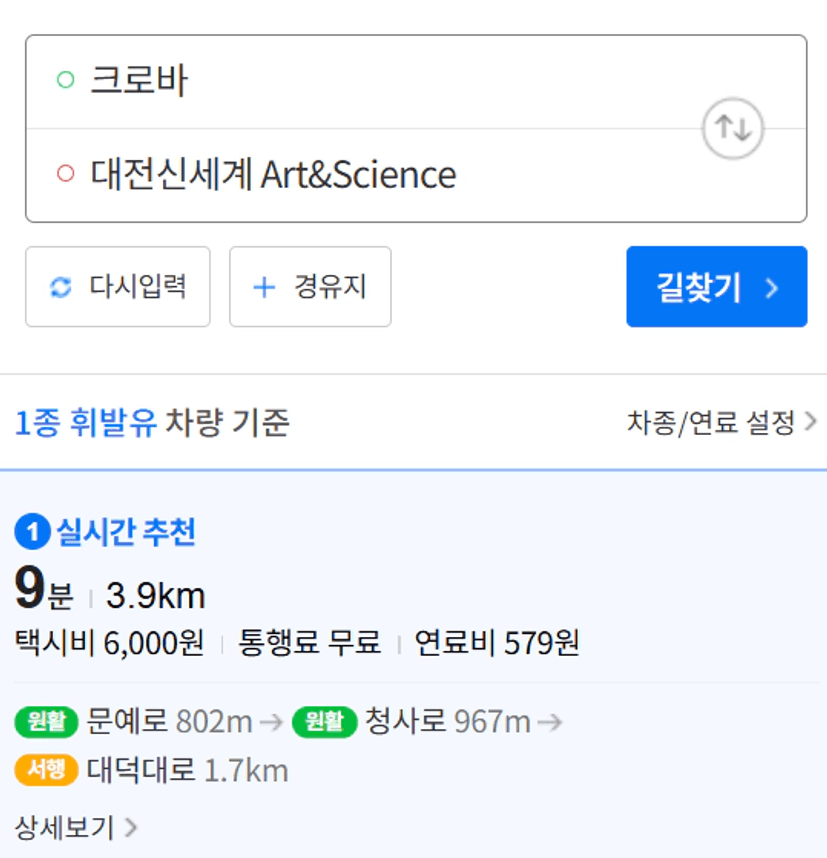This screenshot has height=858, width=827.
Task: Click the green origin circle marker
Action: point(66,81)
